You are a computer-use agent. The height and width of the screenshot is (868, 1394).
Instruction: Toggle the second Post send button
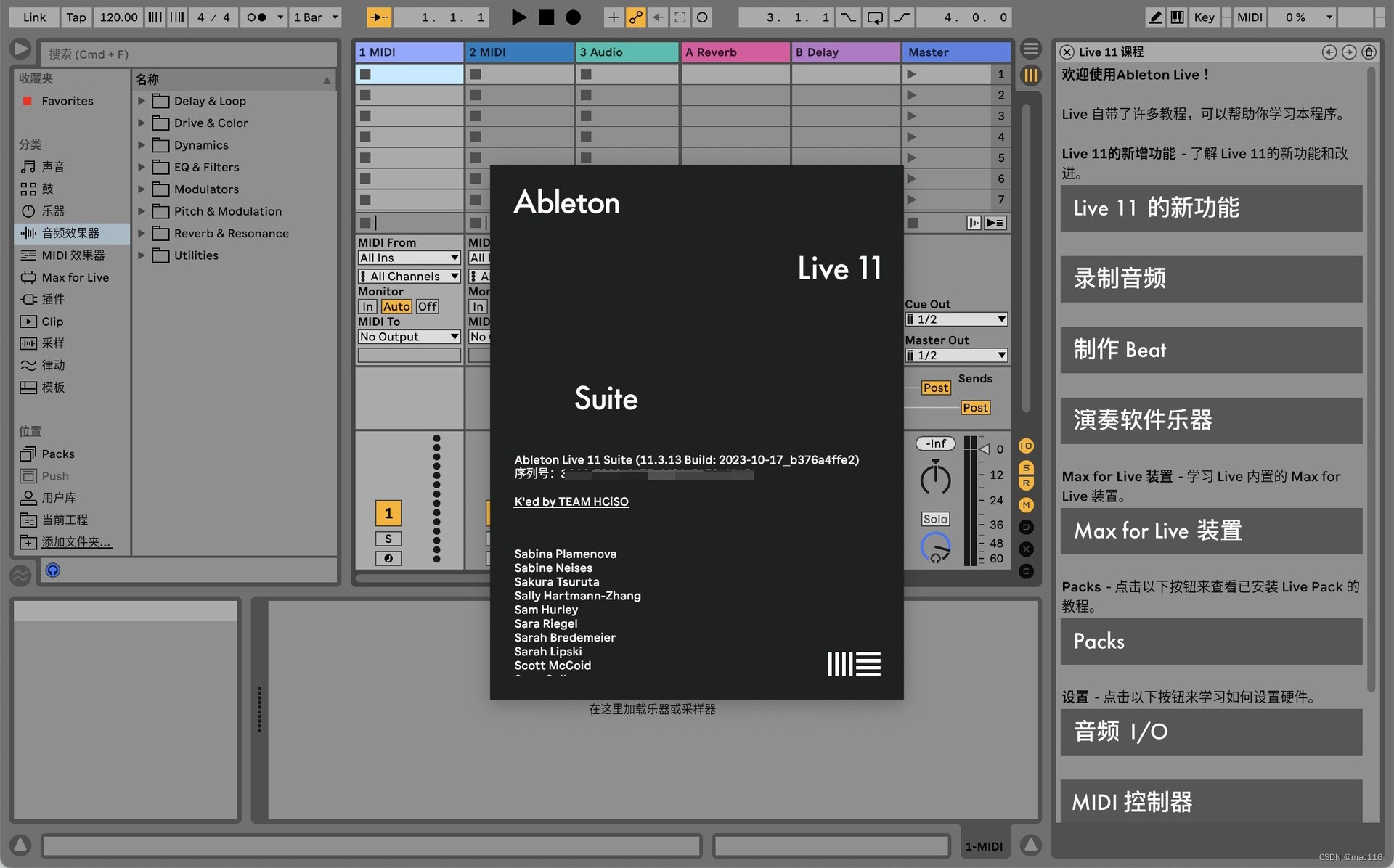[975, 407]
